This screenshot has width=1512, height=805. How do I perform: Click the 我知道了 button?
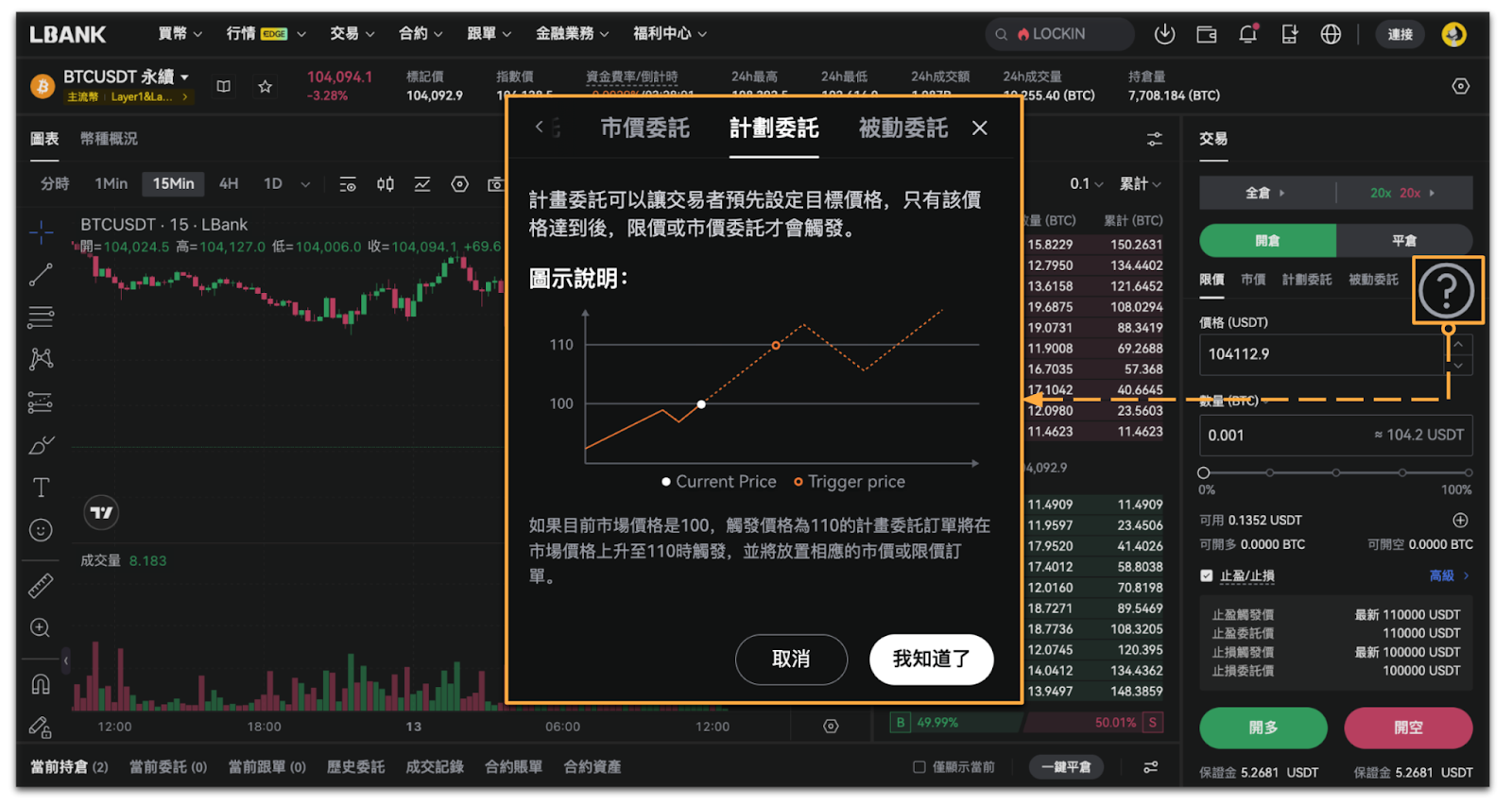[x=931, y=659]
